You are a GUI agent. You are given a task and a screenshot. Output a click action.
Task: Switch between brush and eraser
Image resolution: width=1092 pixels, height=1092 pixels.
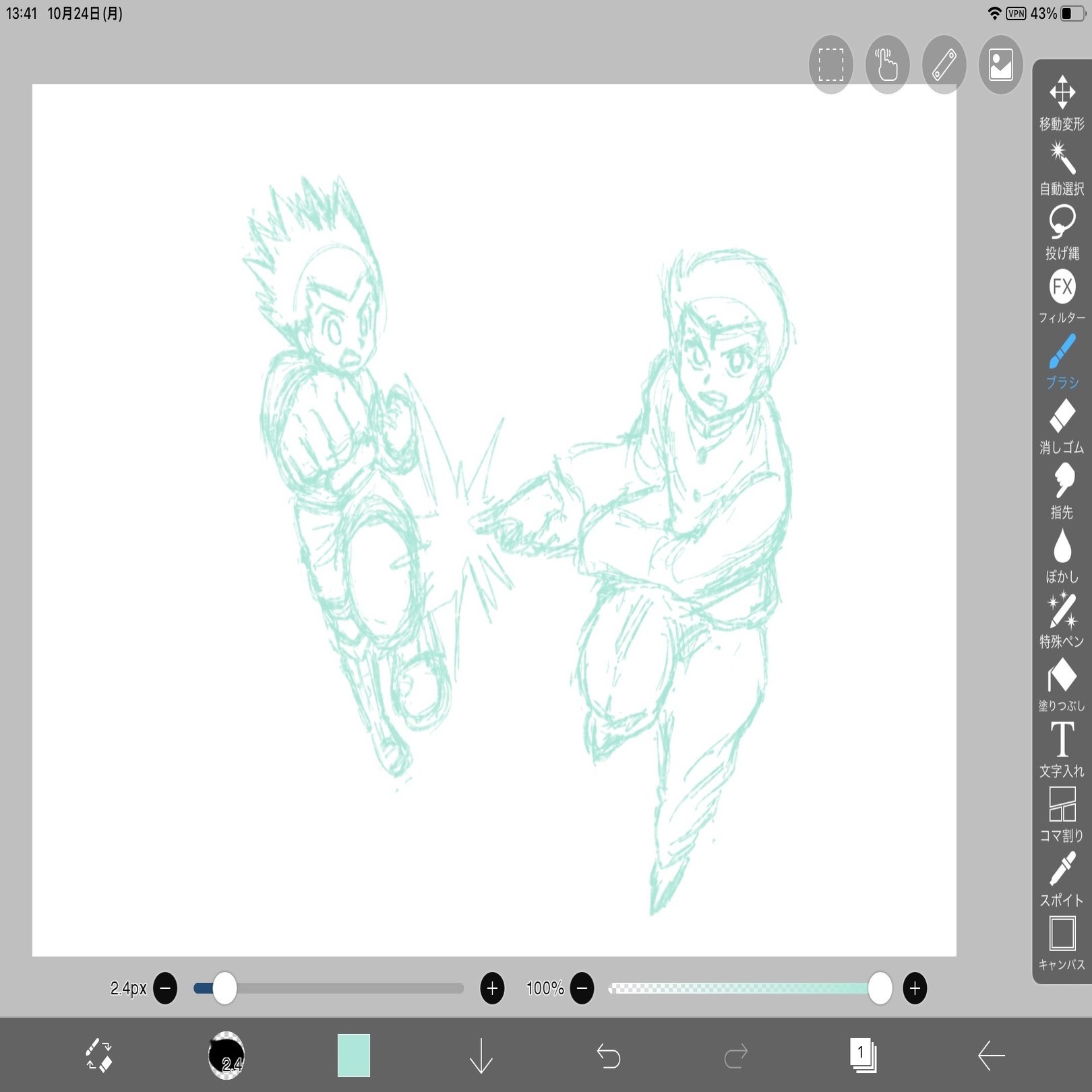pos(99,1055)
